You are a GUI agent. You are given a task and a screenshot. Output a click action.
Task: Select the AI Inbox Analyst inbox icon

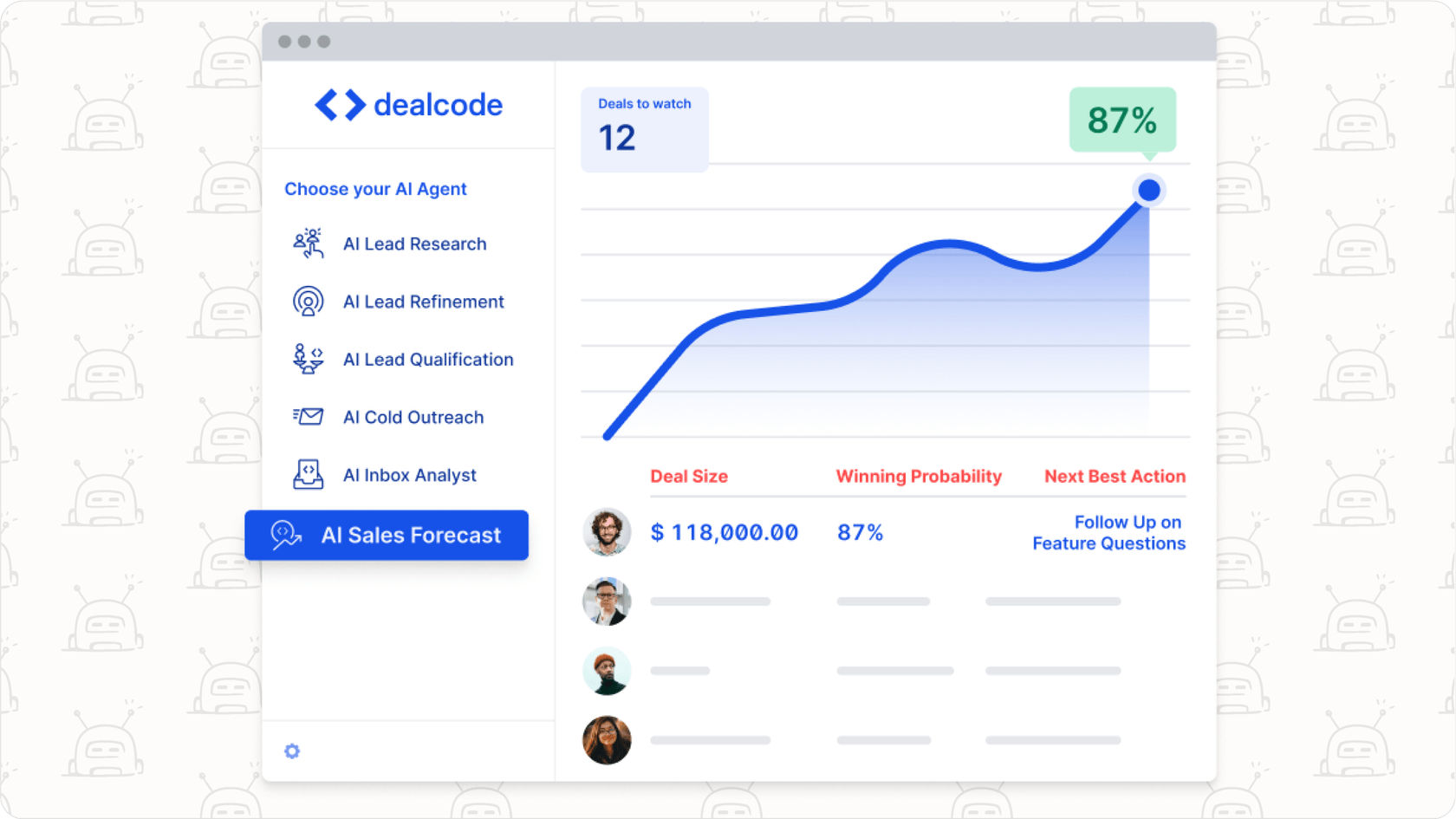point(308,474)
